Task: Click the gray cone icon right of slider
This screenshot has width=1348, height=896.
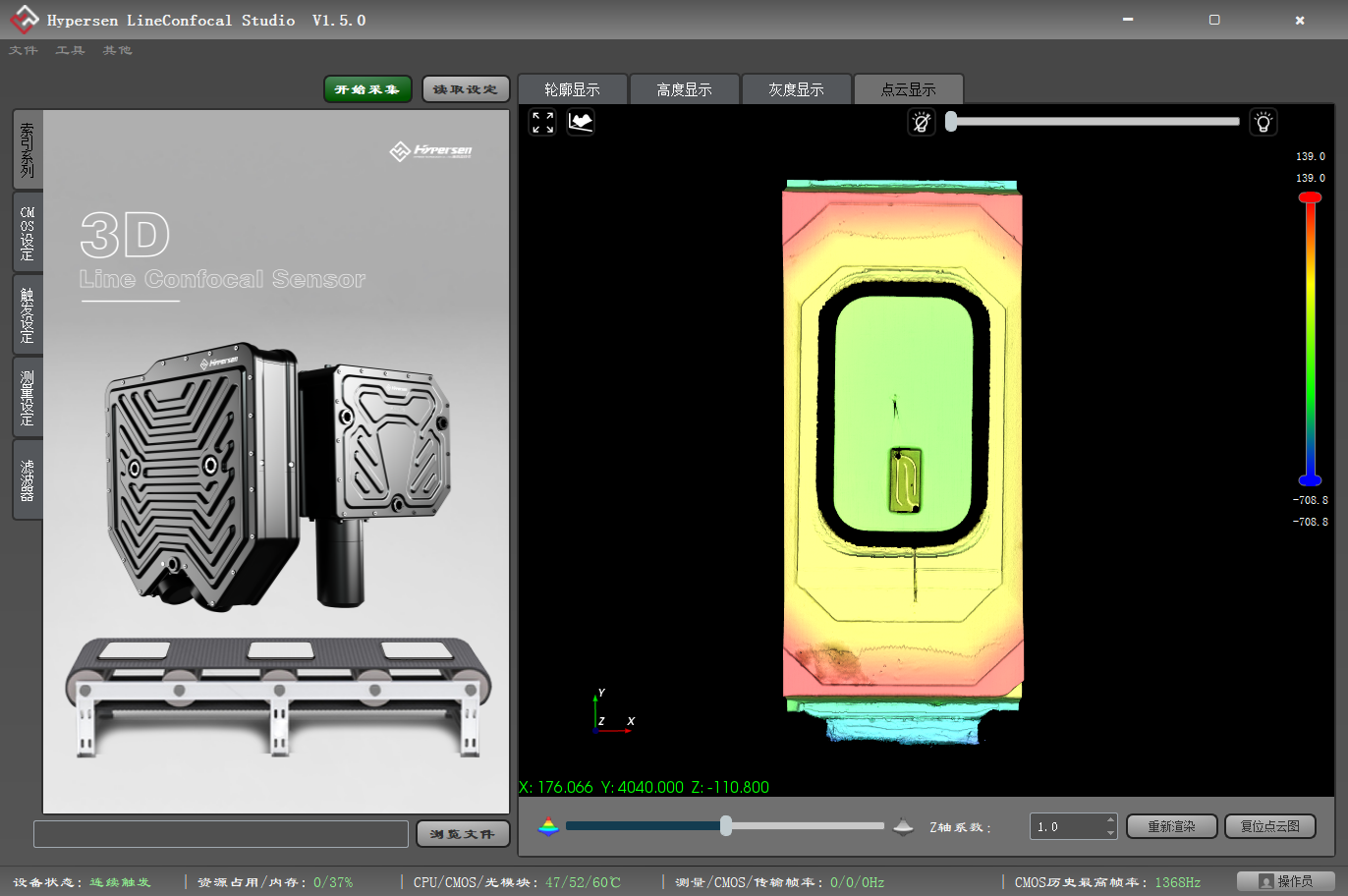Action: coord(903,827)
